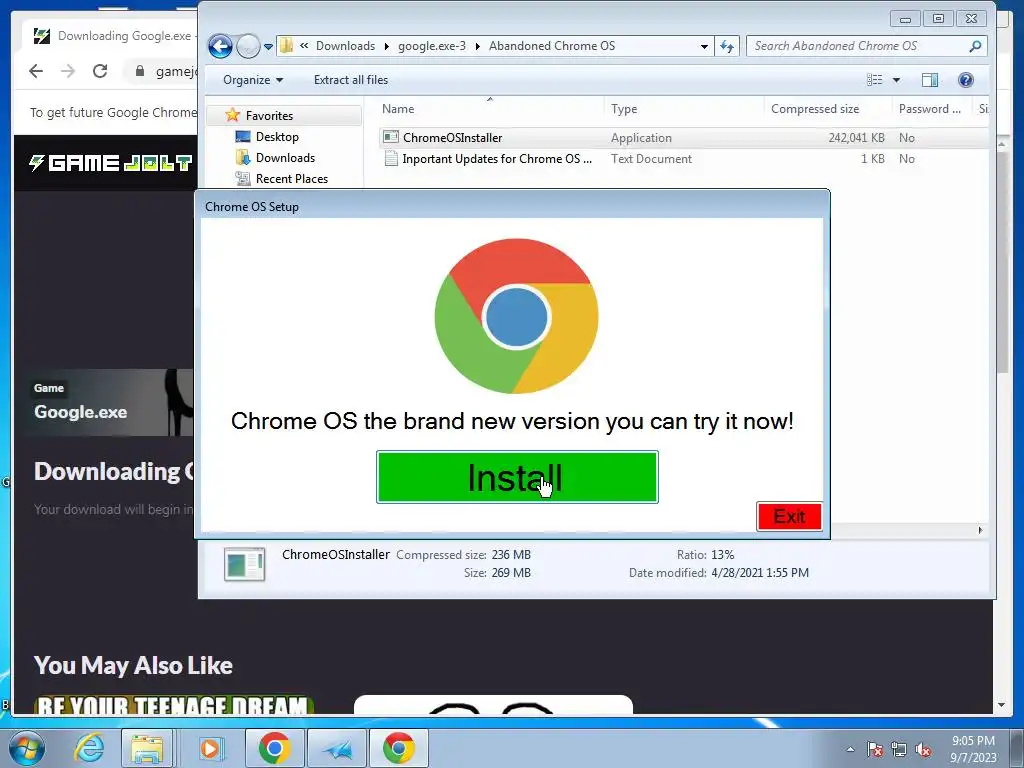Open the Organize menu

pos(253,80)
